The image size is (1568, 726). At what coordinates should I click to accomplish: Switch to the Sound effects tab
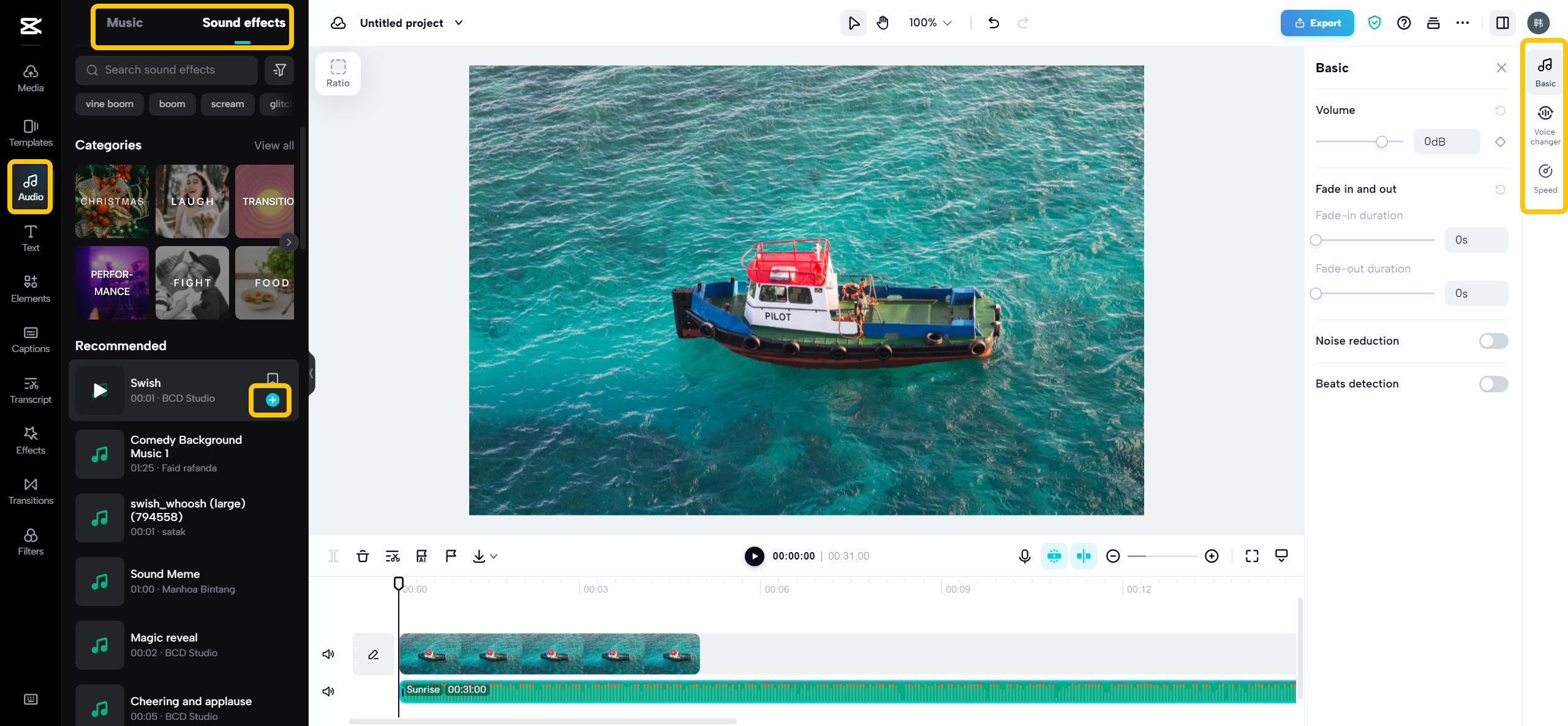pos(244,22)
